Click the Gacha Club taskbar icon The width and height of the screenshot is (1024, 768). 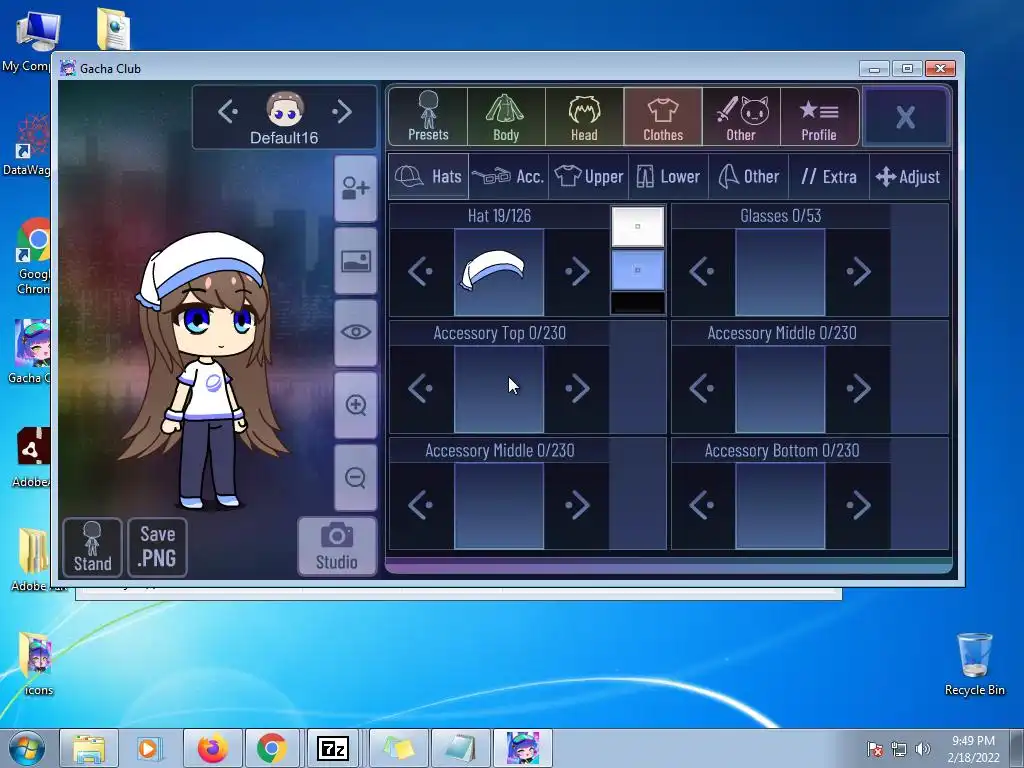click(522, 748)
